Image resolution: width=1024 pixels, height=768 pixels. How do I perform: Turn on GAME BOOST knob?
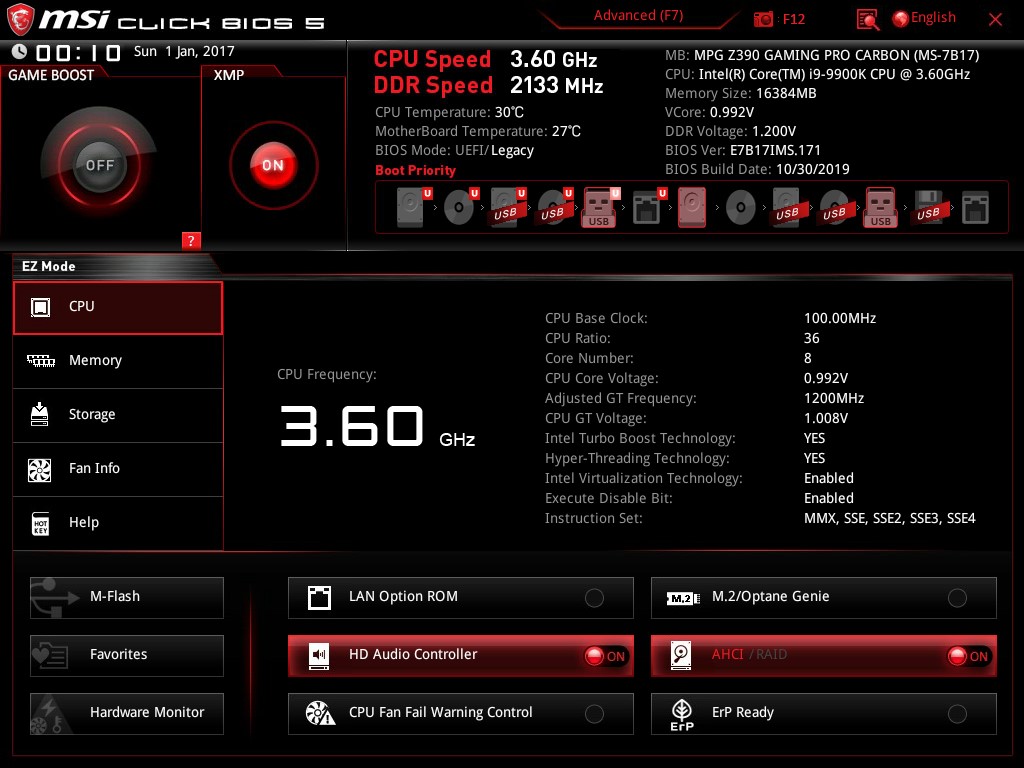pos(100,165)
